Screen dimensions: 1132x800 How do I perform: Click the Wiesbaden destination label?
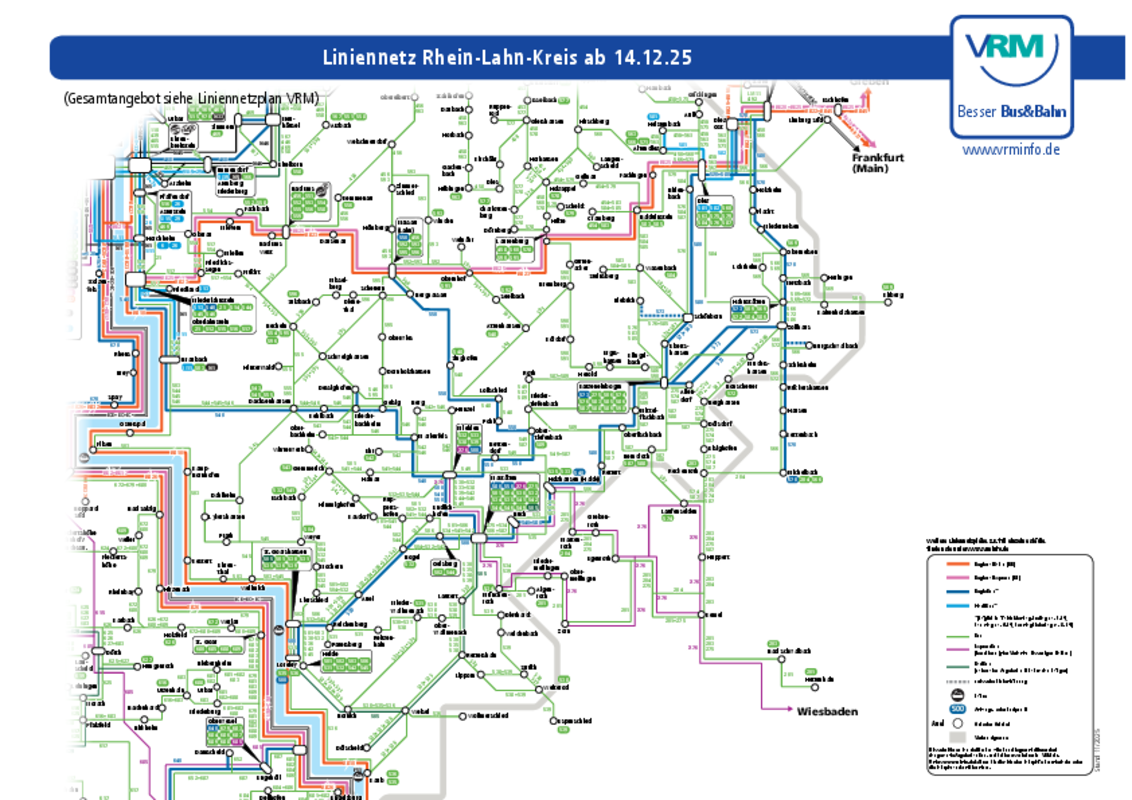tap(828, 712)
